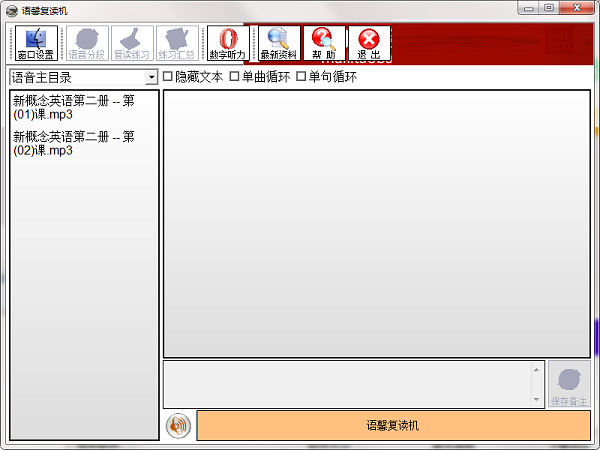The image size is (600, 450).
Task: Click the notes box scrollbar down arrow
Action: (x=536, y=398)
